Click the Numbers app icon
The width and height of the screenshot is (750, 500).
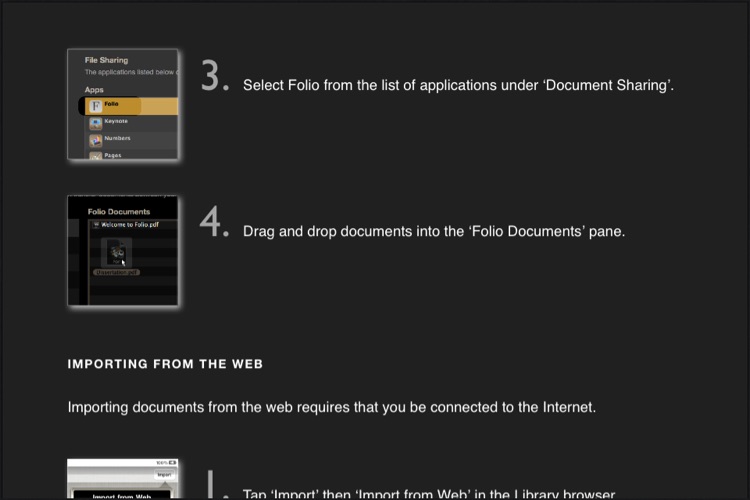(x=96, y=140)
